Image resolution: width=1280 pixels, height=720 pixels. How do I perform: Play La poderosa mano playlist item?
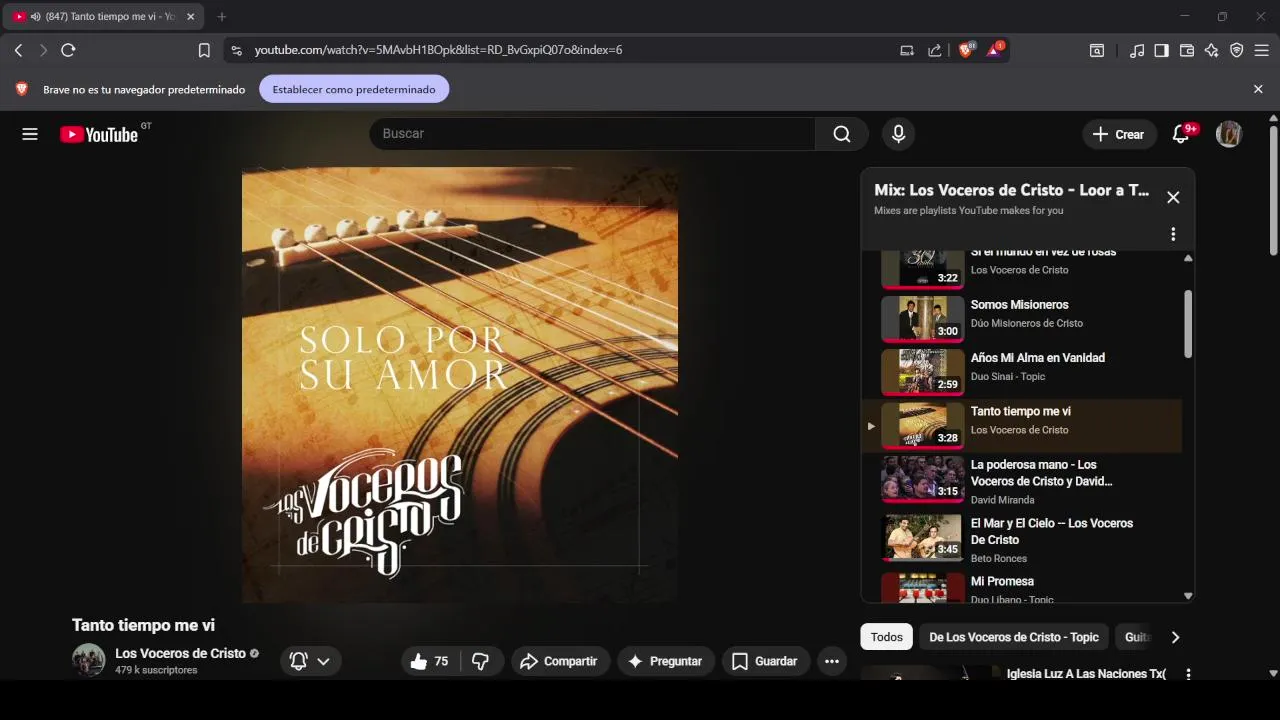pyautogui.click(x=1021, y=481)
